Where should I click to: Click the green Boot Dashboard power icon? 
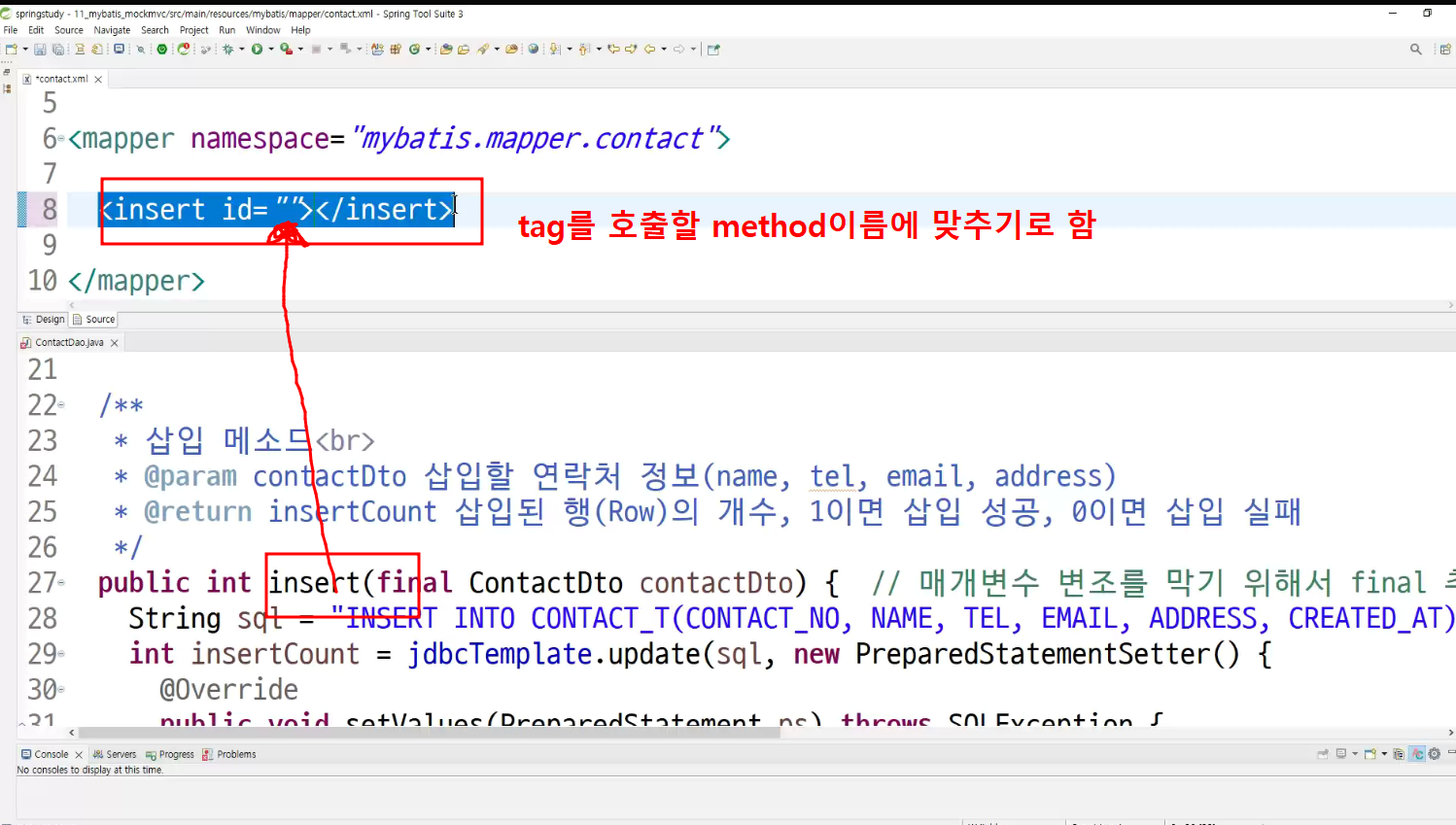pyautogui.click(x=162, y=49)
